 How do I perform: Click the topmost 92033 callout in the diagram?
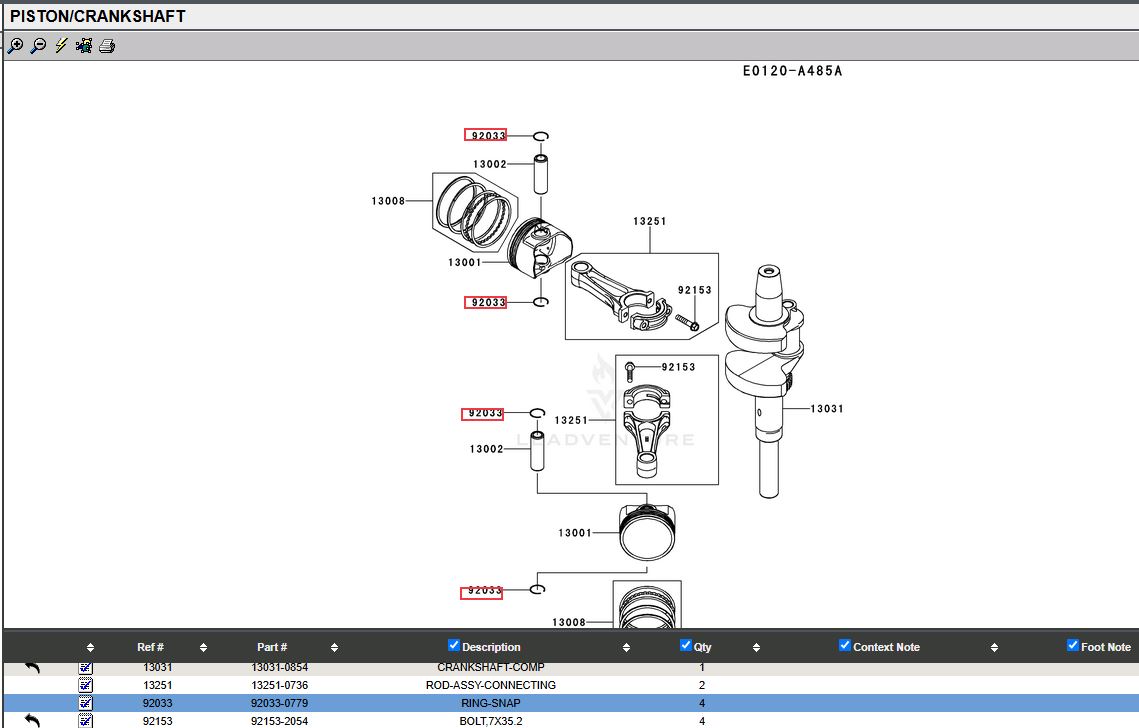tap(486, 135)
